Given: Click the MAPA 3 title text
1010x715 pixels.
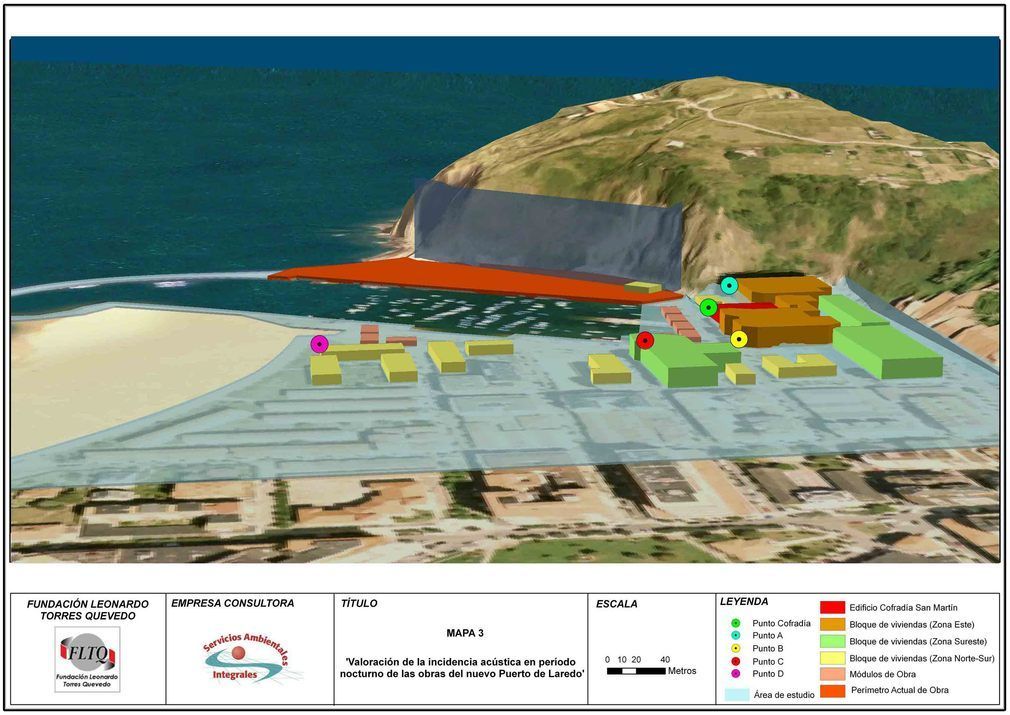Looking at the screenshot, I should pyautogui.click(x=465, y=633).
